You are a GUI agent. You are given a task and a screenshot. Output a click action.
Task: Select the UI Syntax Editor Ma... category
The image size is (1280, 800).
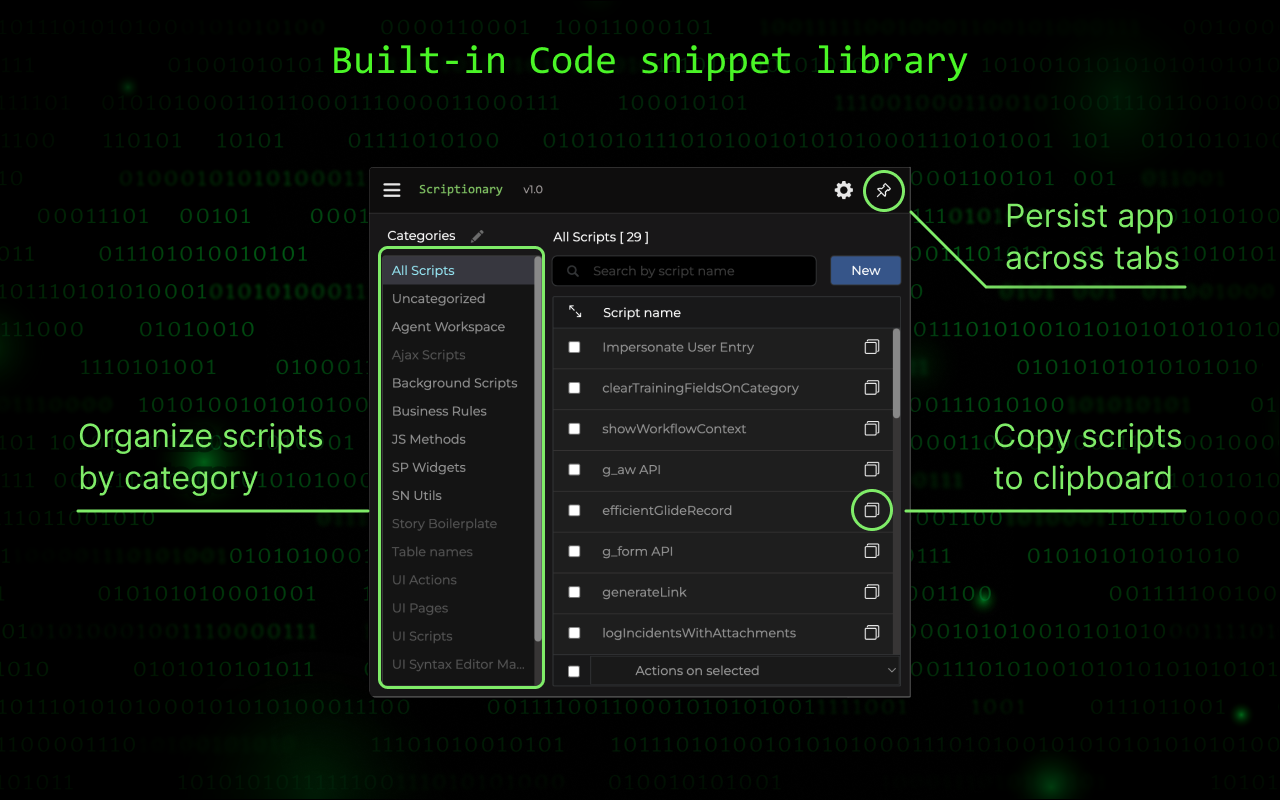459,664
